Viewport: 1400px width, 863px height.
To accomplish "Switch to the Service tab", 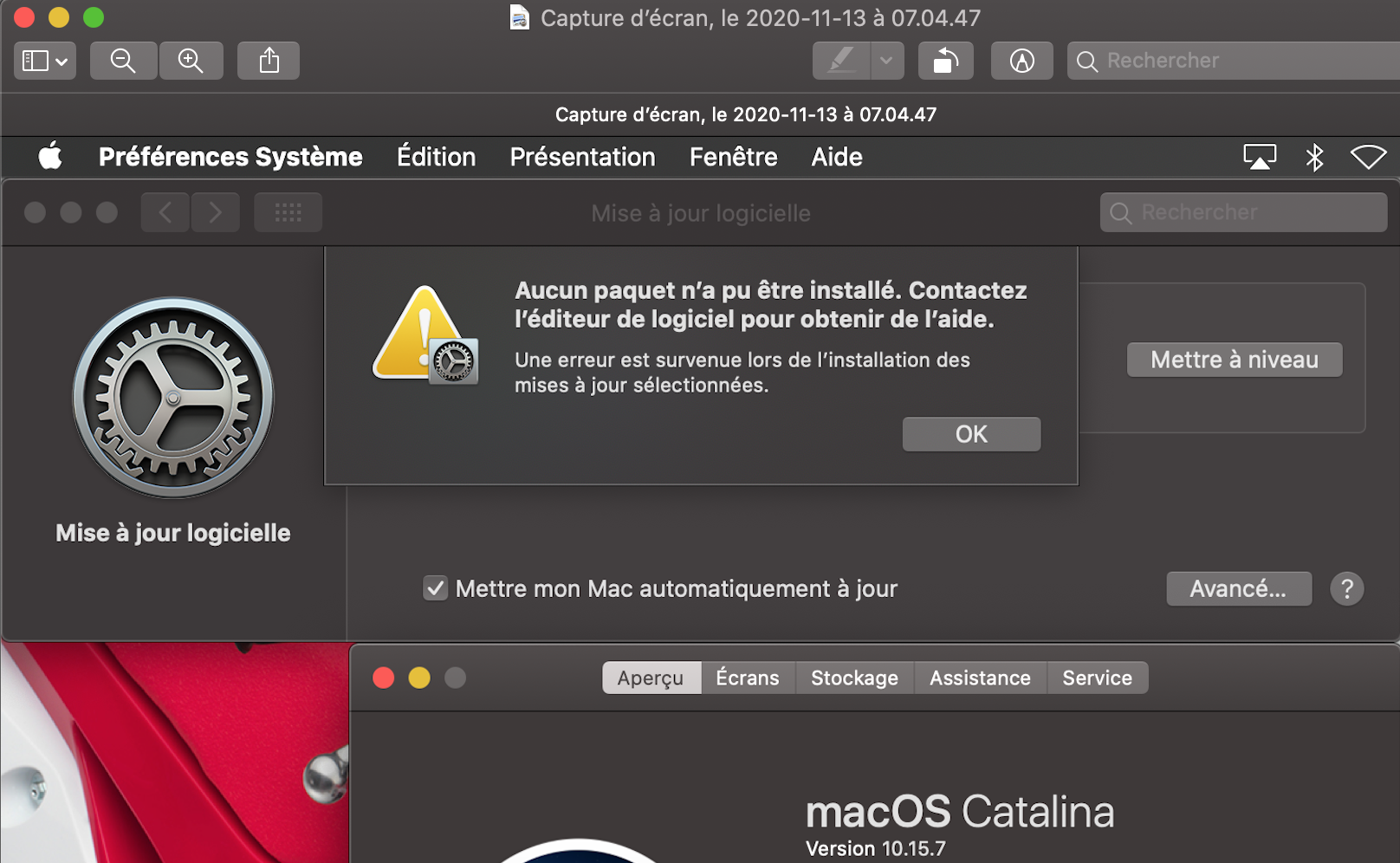I will point(1098,678).
